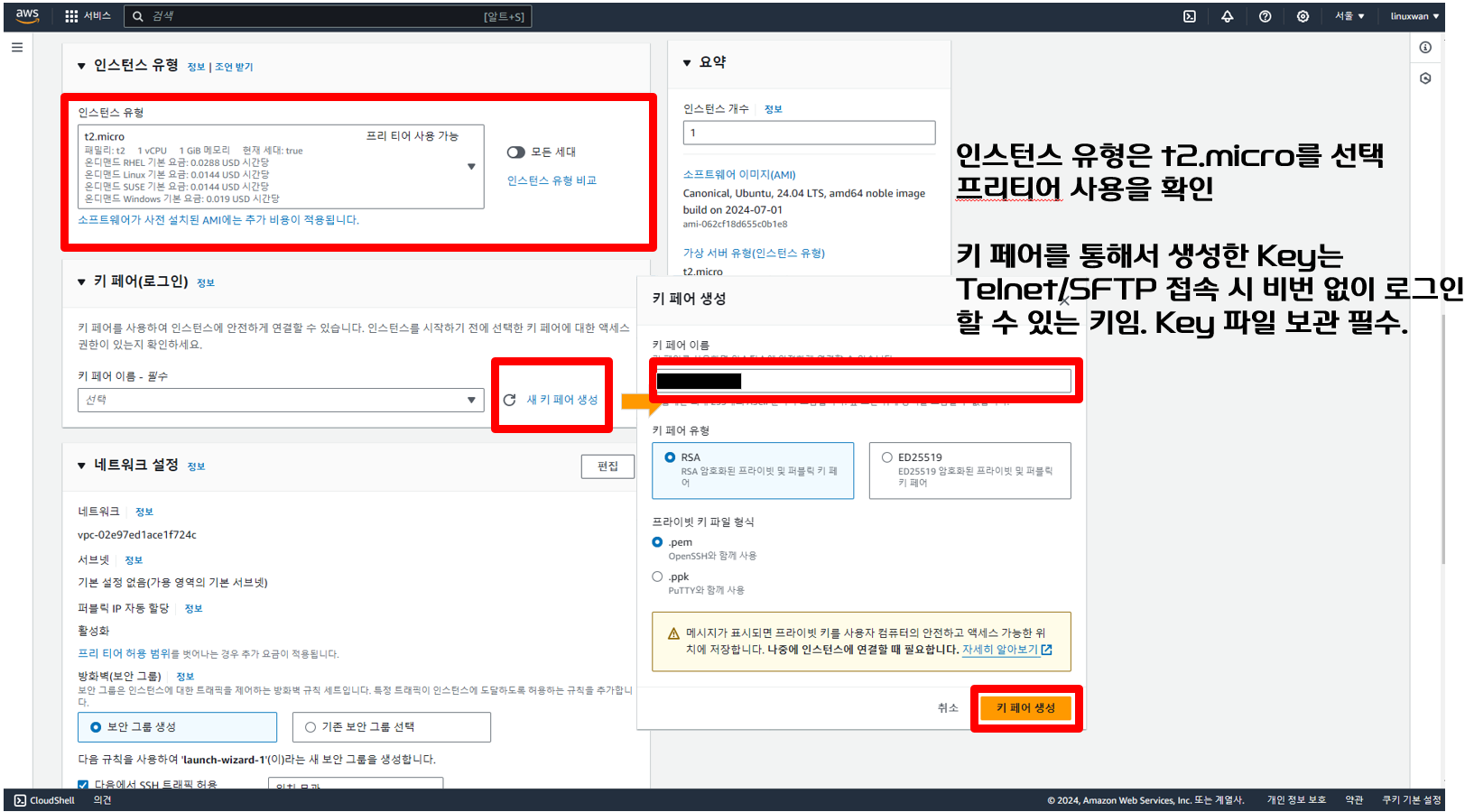Open the AWS home logo
The height and width of the screenshot is (812, 1465).
pos(27,15)
